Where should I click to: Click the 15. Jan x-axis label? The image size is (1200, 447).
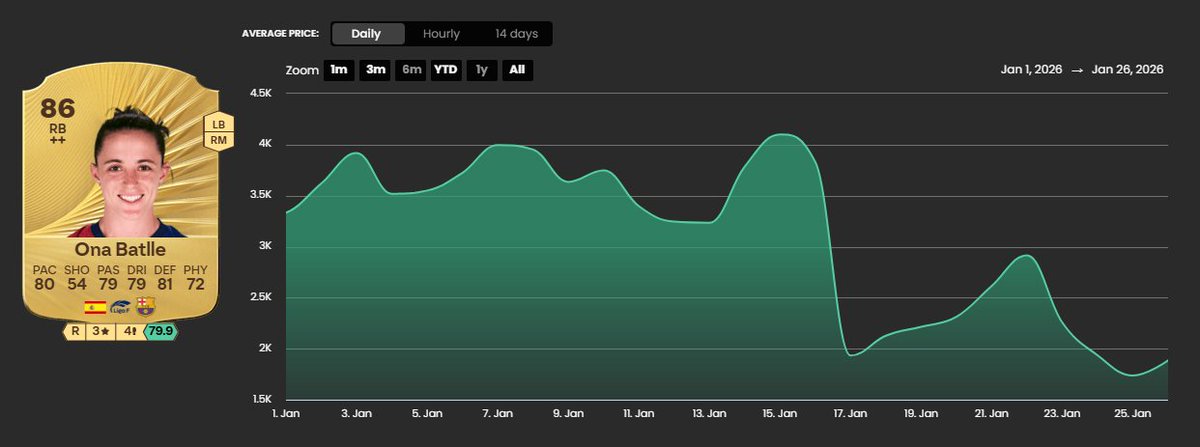780,412
